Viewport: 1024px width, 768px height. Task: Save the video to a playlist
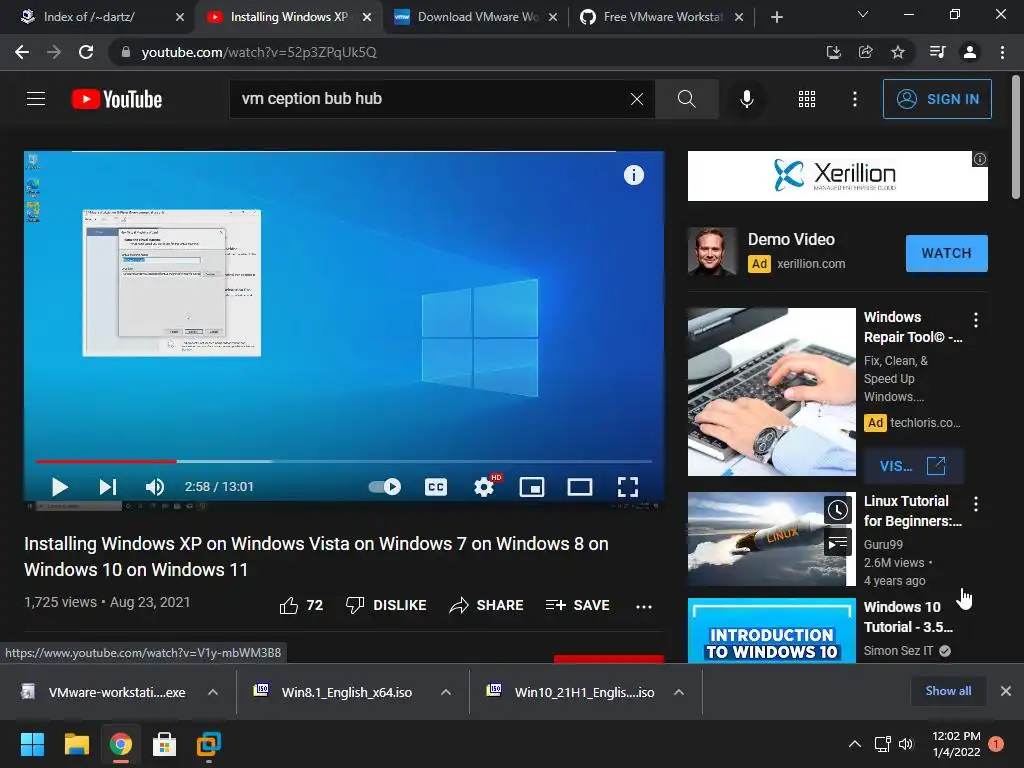pos(577,605)
